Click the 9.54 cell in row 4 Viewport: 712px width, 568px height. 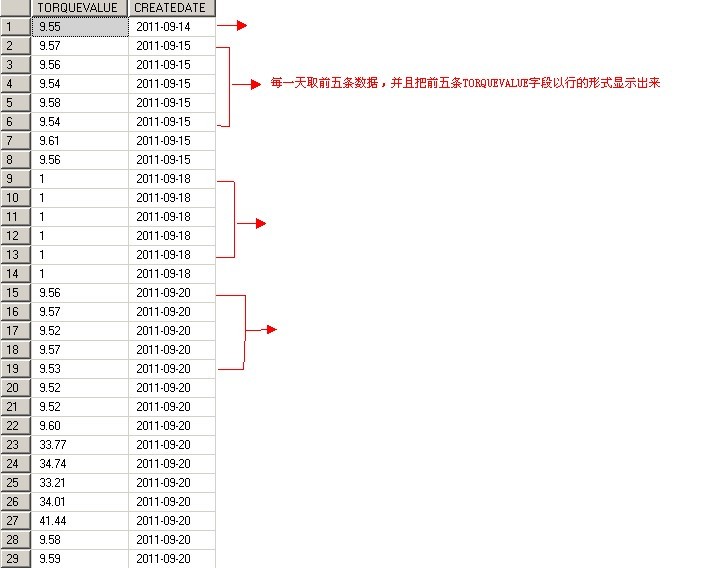tap(80, 84)
